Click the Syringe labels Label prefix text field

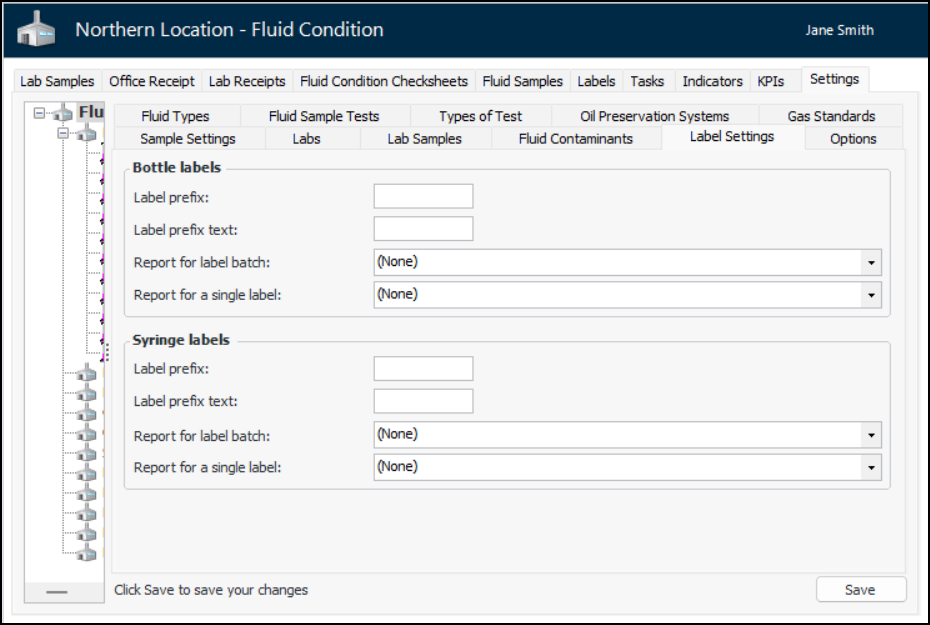(423, 402)
